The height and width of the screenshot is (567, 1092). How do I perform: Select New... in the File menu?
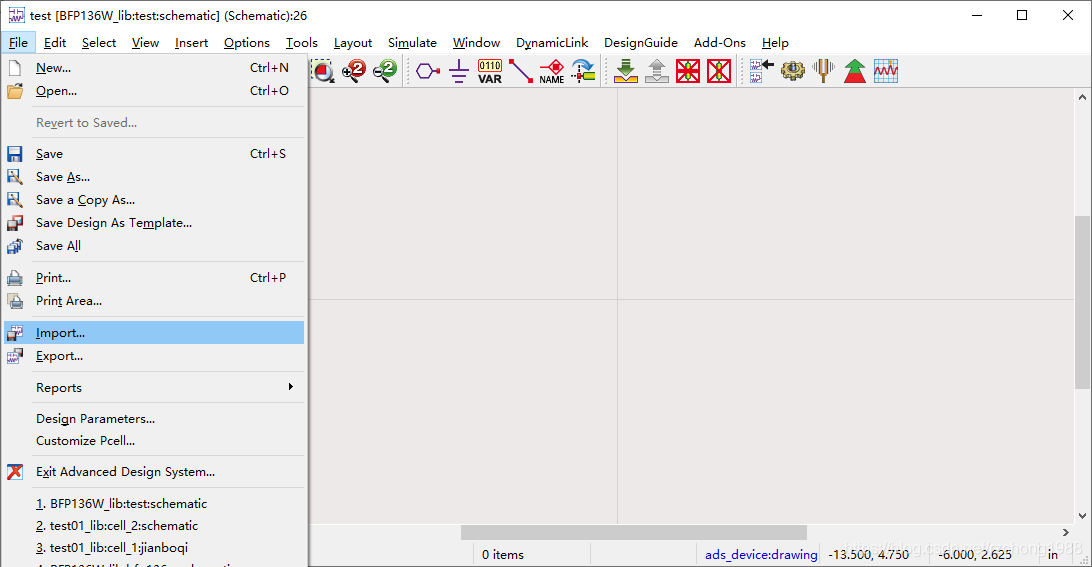[x=154, y=68]
